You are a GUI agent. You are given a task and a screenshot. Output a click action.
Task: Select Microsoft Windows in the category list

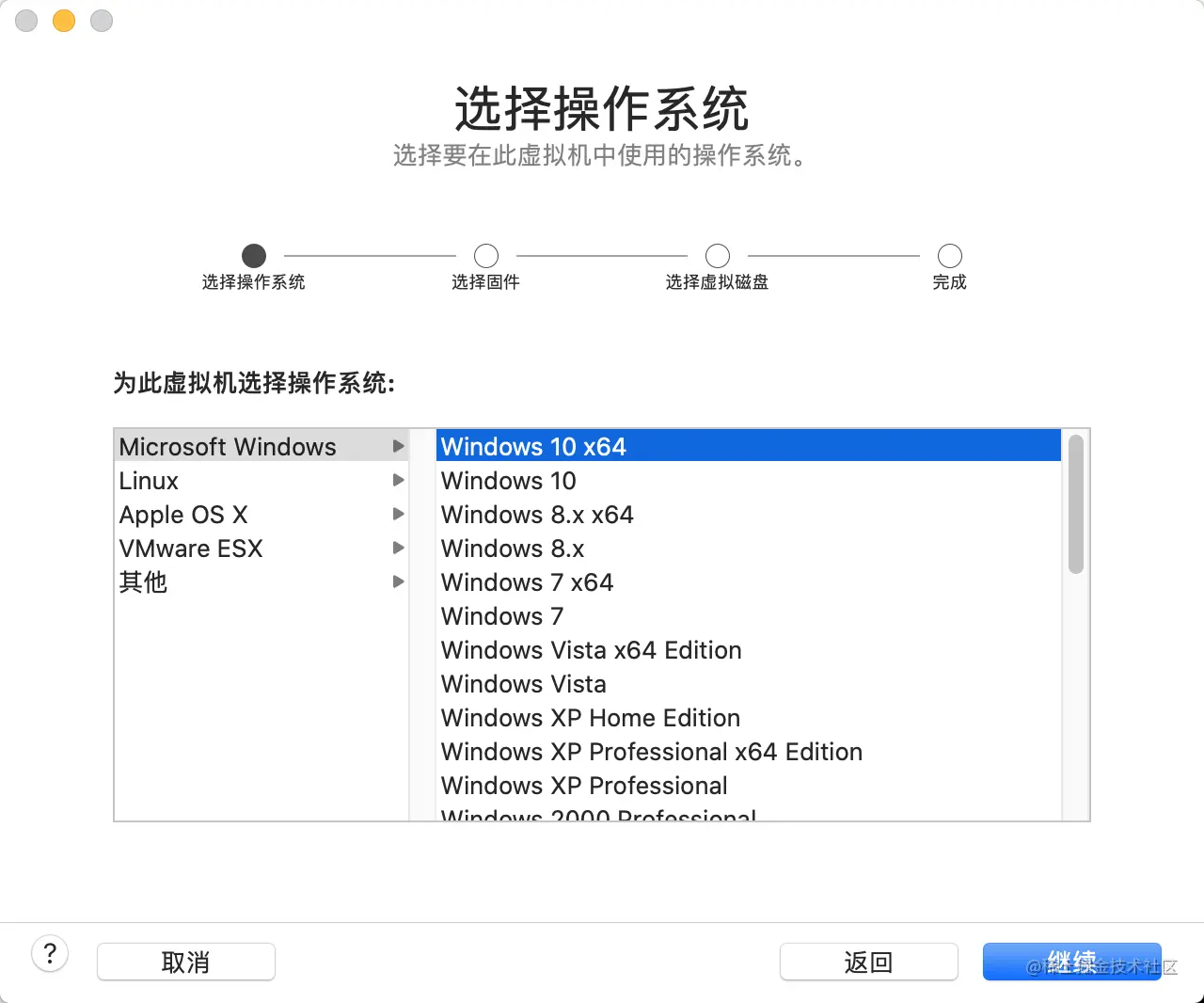(261, 446)
